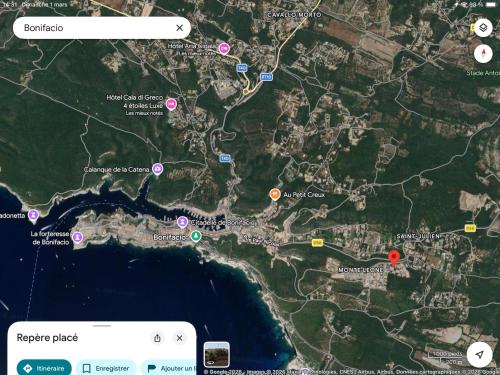Tap the T10 road badge
500x375 pixels.
[x=266, y=77]
